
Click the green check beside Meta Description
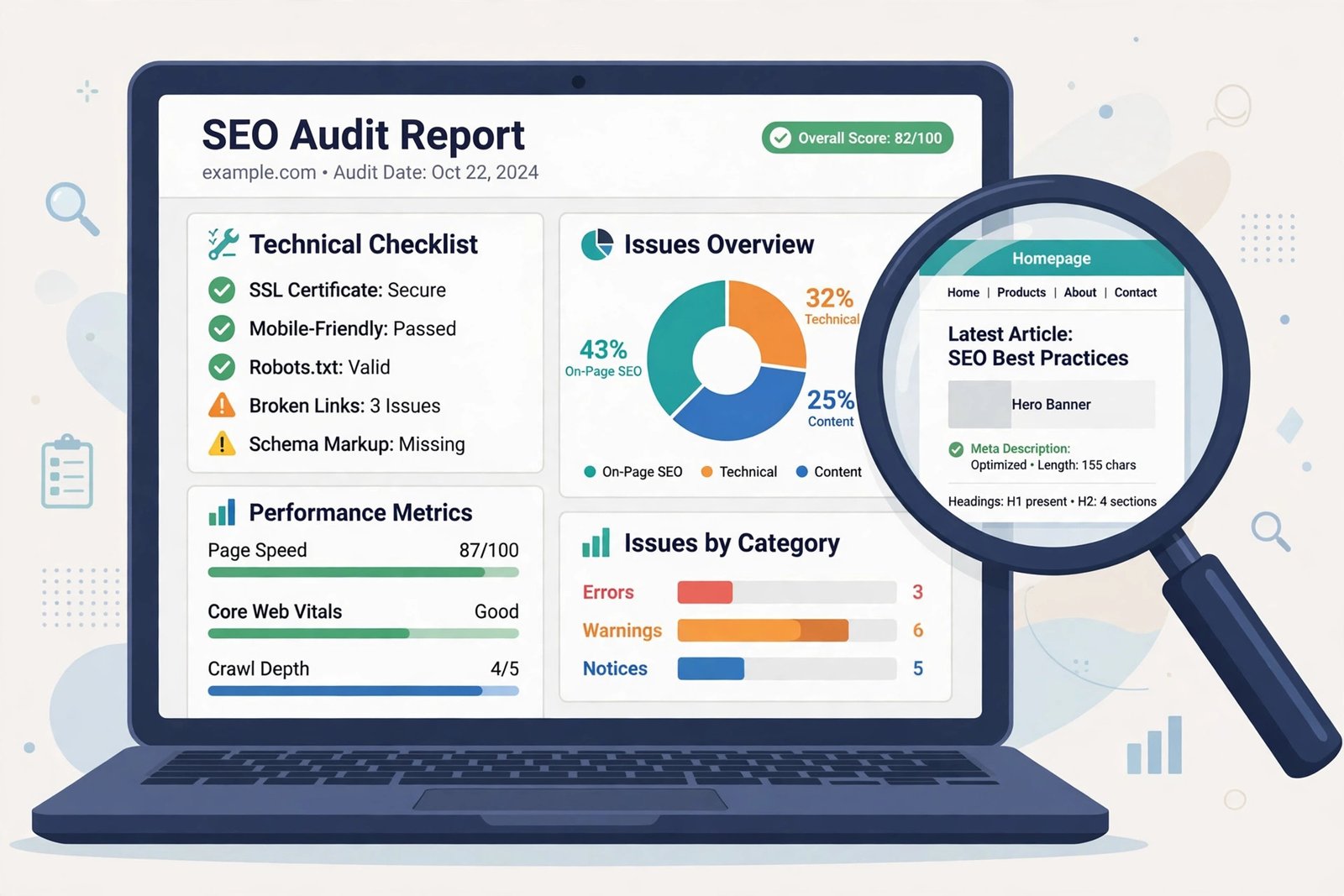(956, 449)
